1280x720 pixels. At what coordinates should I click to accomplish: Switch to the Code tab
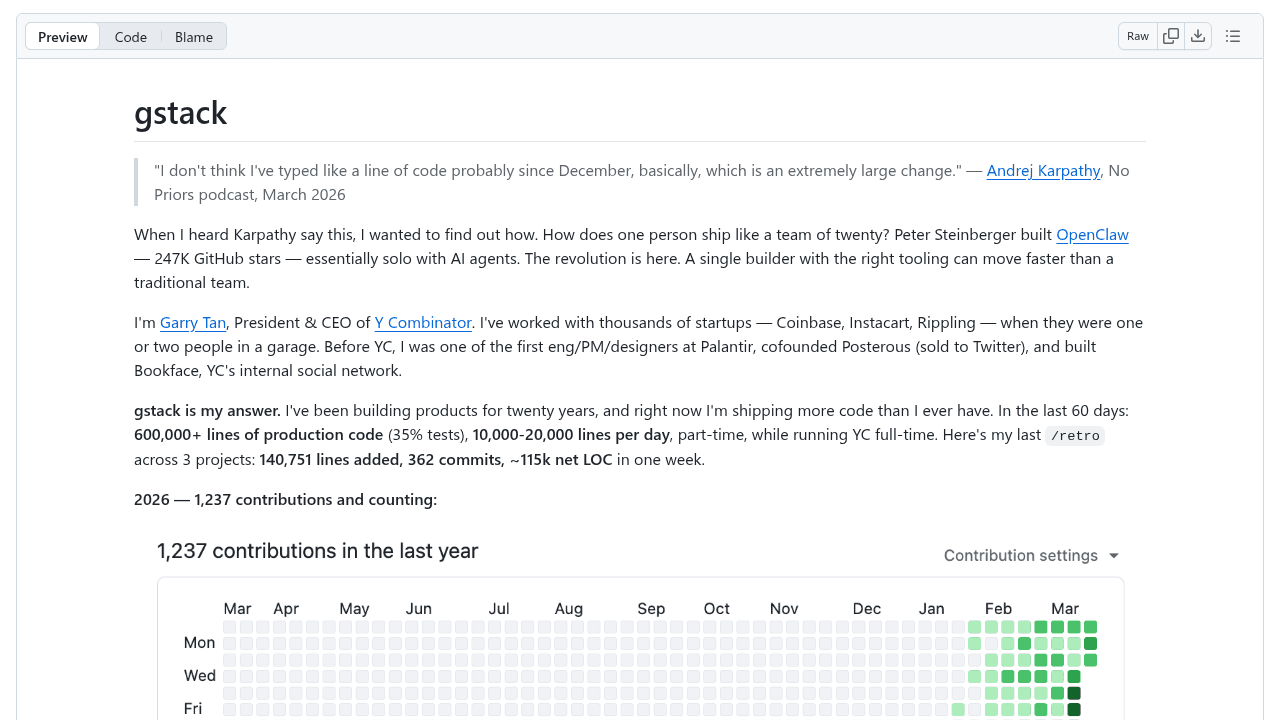130,37
